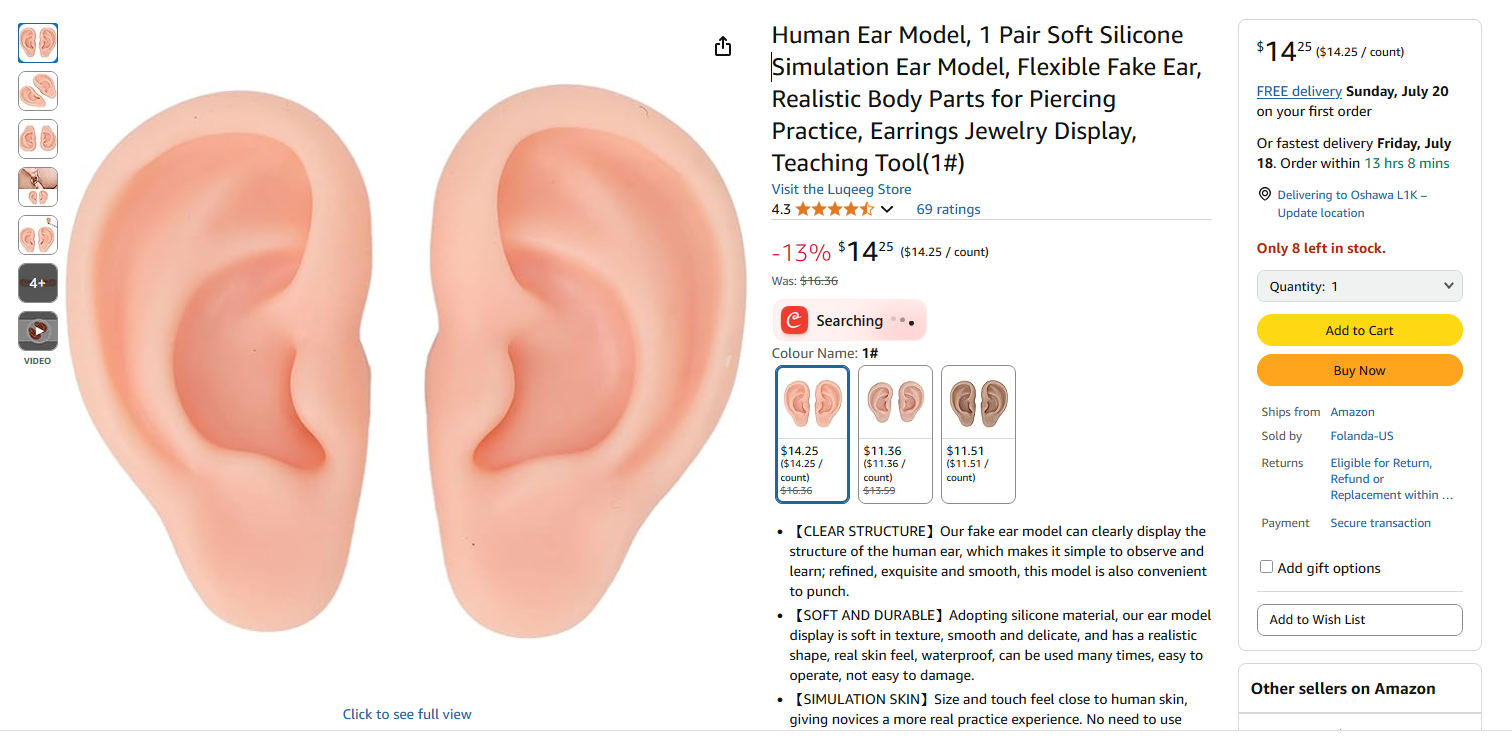Click the share icon above product image
This screenshot has height=753, width=1512.
(x=723, y=47)
